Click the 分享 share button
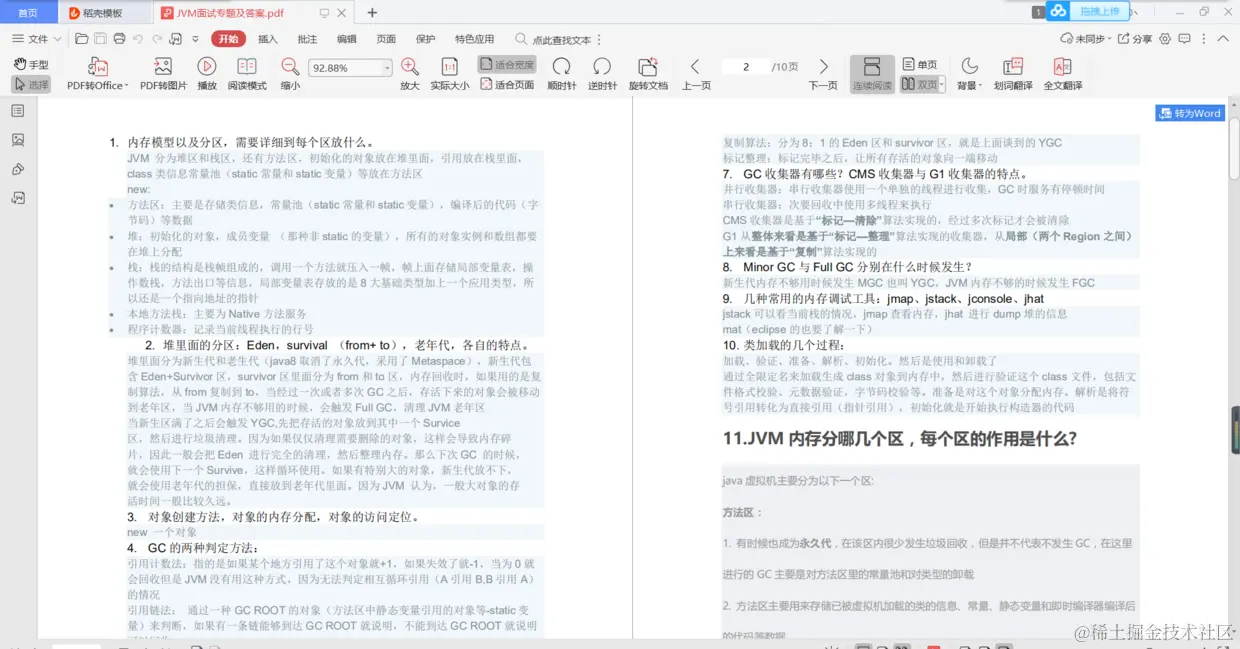The height and width of the screenshot is (649, 1240). (x=1135, y=39)
